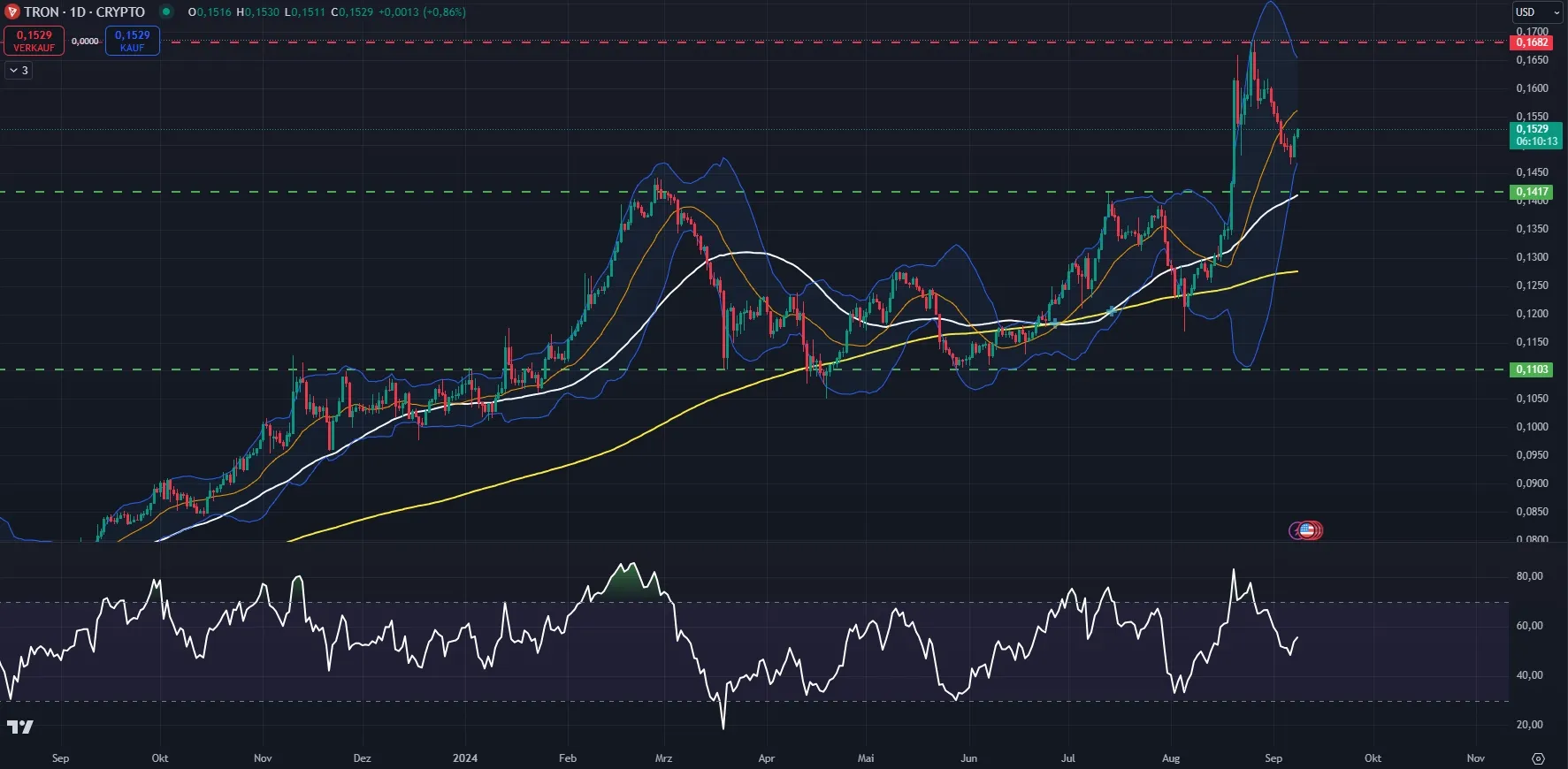This screenshot has width=1568, height=769.
Task: Click the green market status dot
Action: 166,12
